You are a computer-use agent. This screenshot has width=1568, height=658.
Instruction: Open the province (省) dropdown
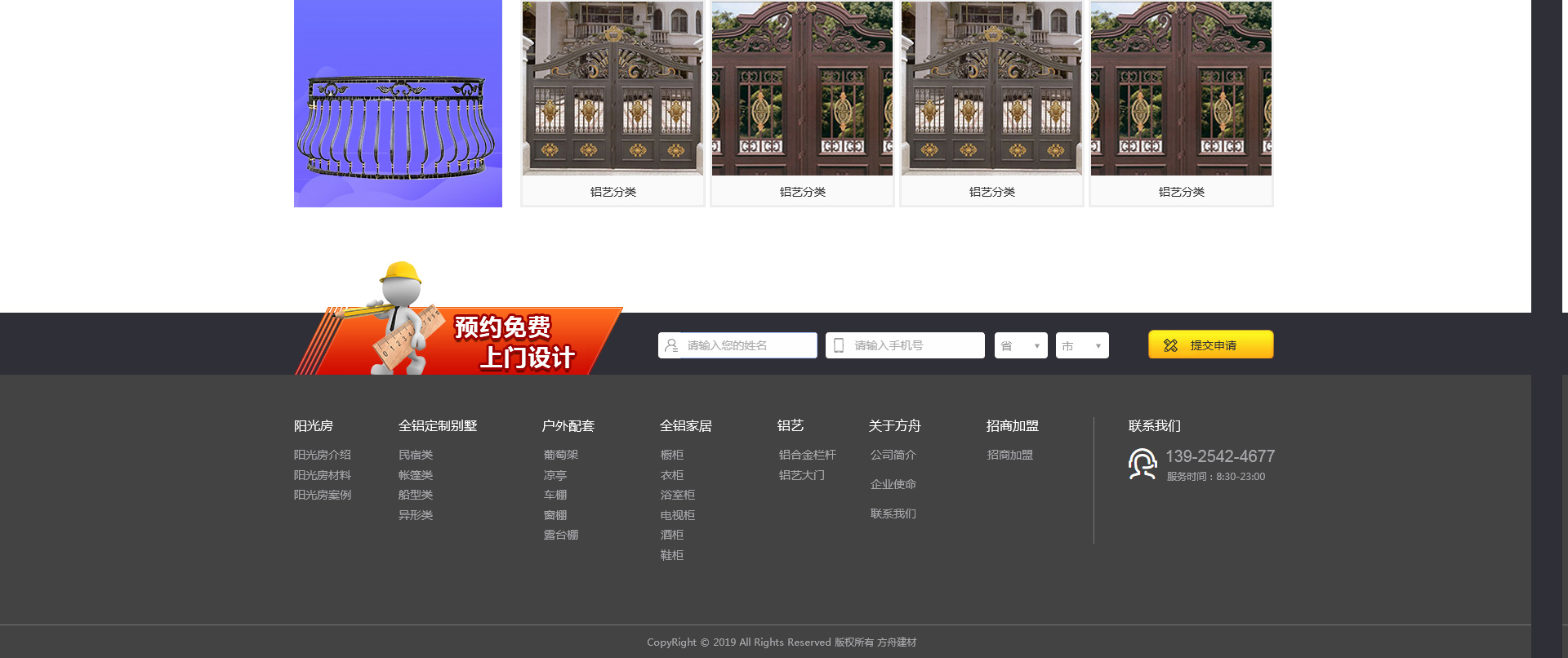tap(1021, 345)
